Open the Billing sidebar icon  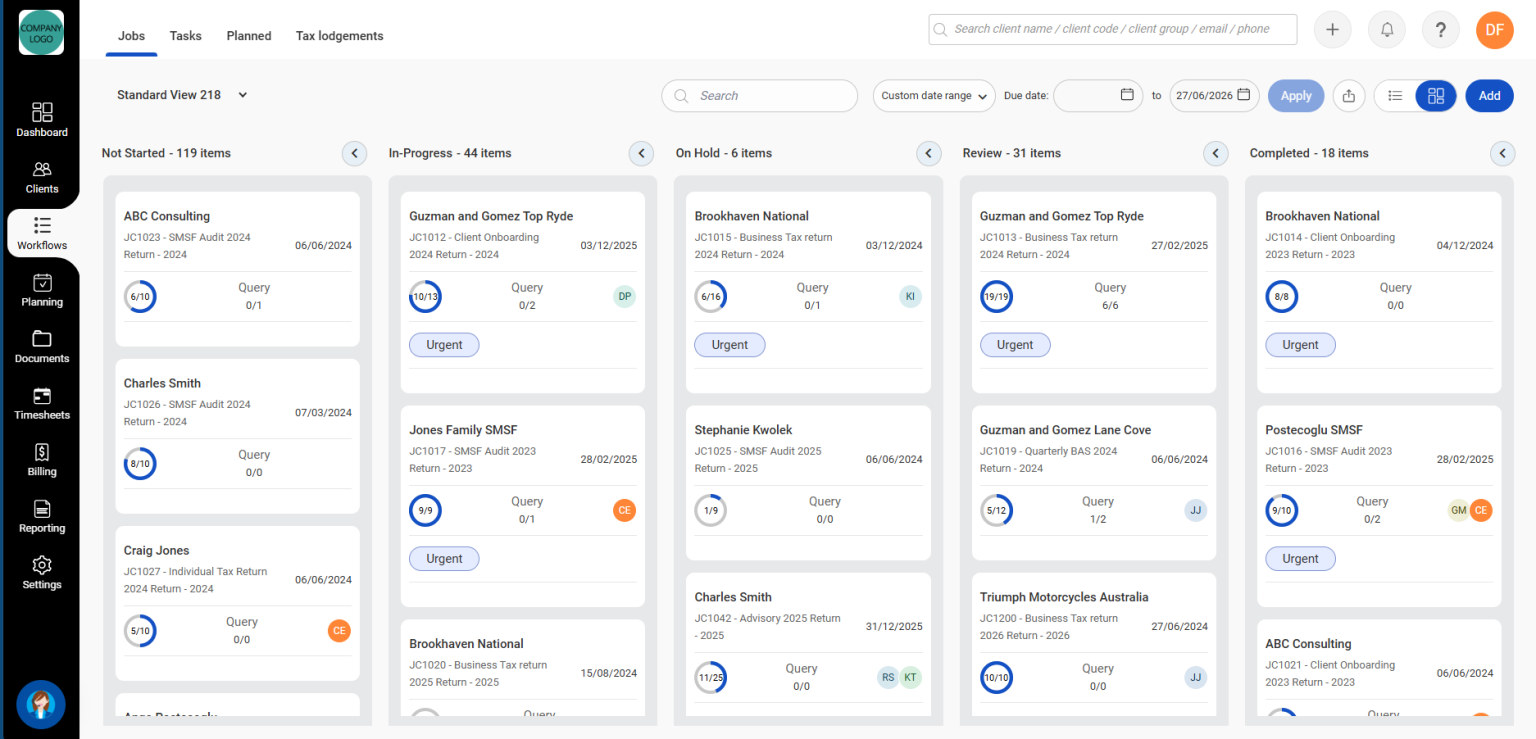[42, 460]
